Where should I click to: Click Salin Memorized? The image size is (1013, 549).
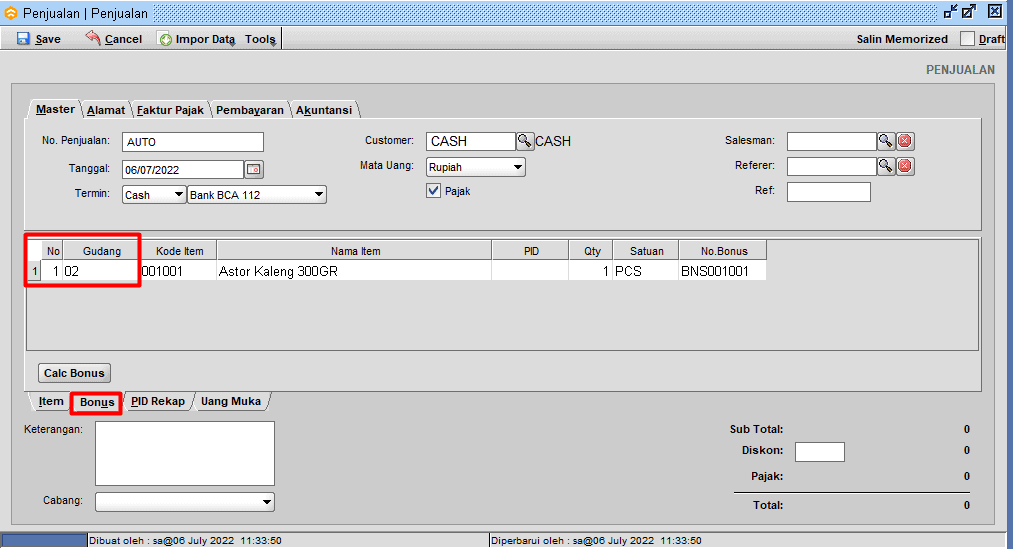[x=902, y=39]
